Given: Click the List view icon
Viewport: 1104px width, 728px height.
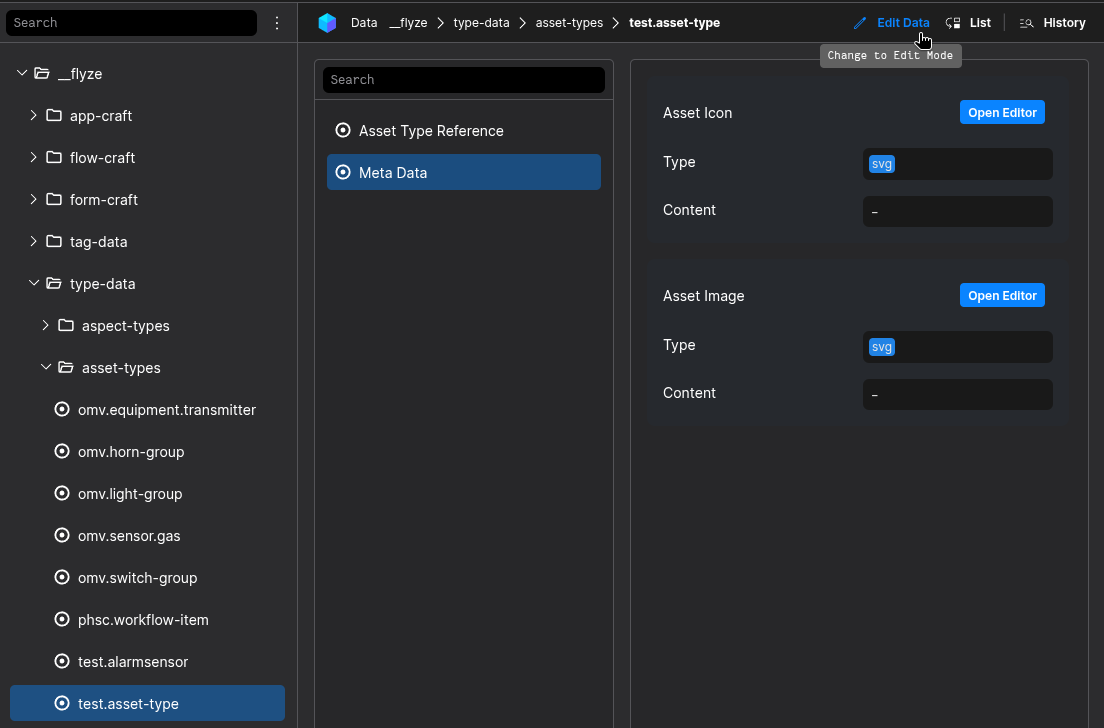Looking at the screenshot, I should [x=953, y=23].
